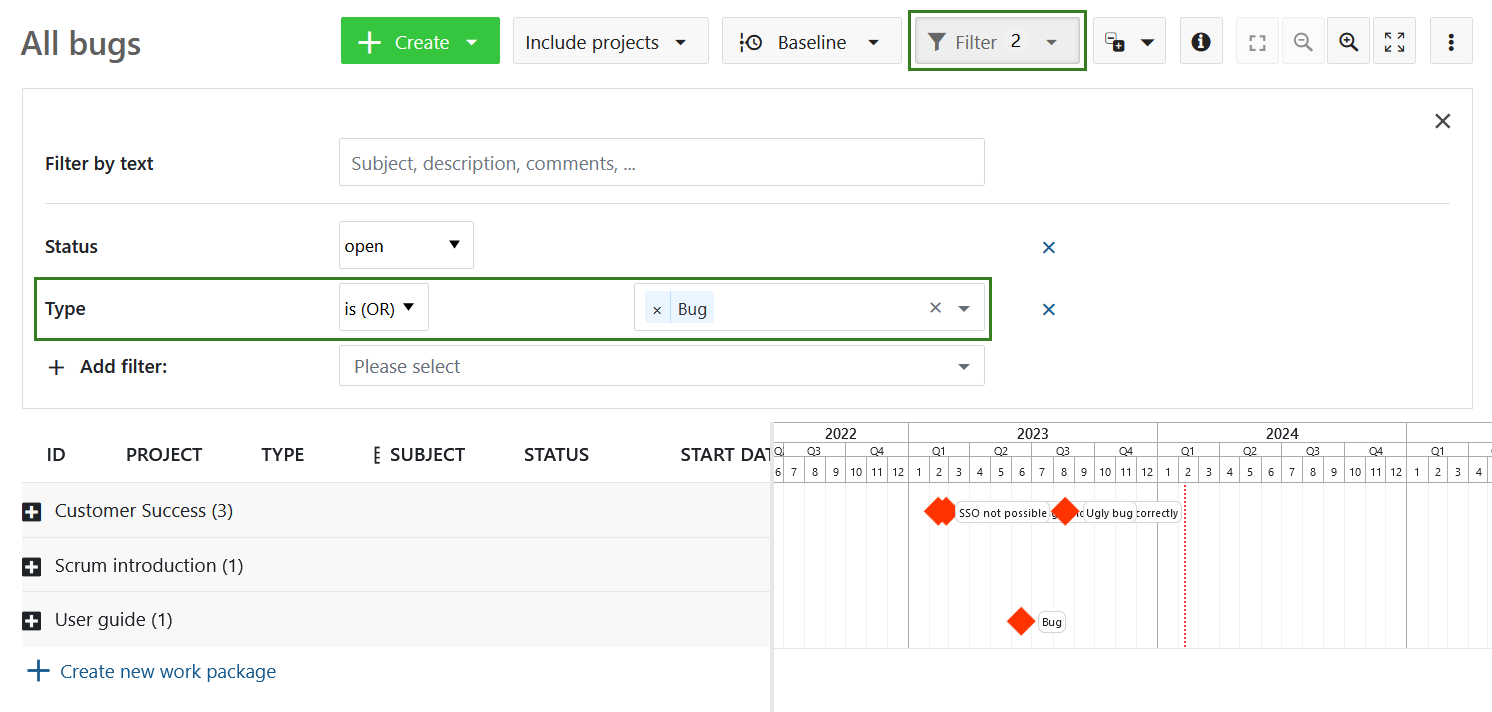Open the Include projects selector
Image resolution: width=1492 pixels, height=712 pixels.
click(x=610, y=41)
